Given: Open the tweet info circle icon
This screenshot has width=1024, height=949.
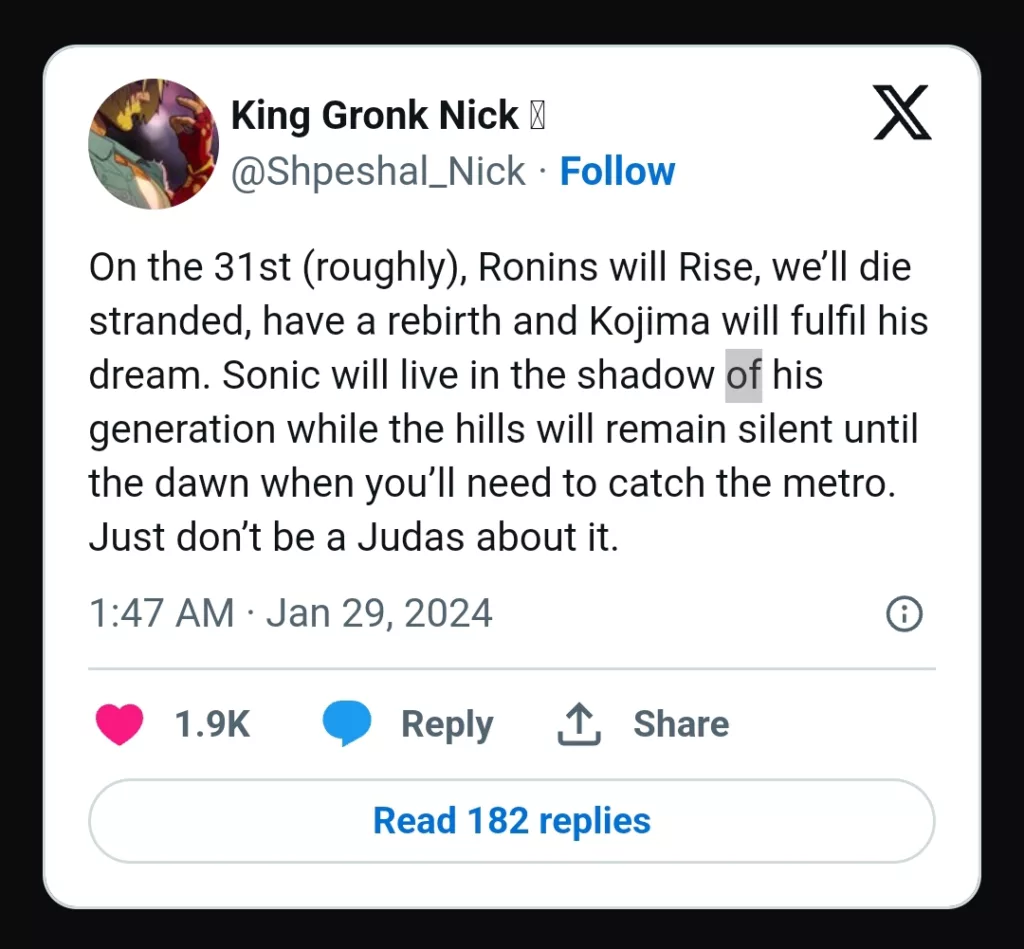Looking at the screenshot, I should click(904, 614).
